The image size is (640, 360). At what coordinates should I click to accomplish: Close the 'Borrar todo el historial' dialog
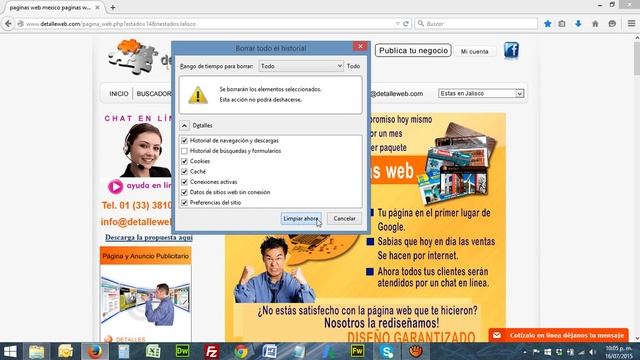tap(360, 47)
